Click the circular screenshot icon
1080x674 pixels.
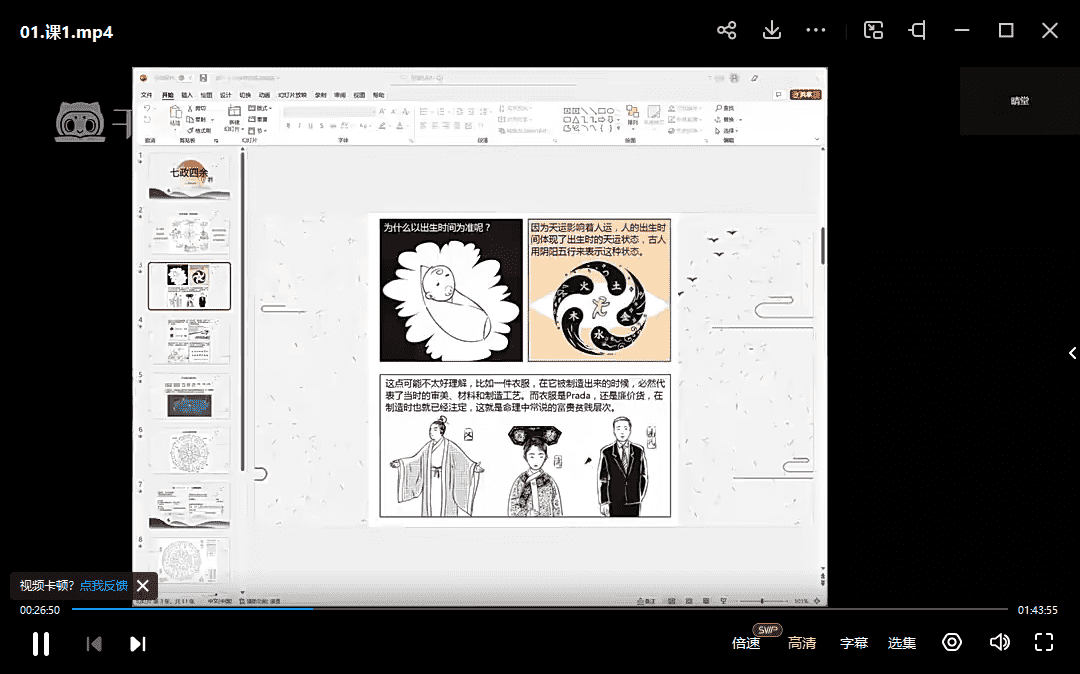[952, 642]
